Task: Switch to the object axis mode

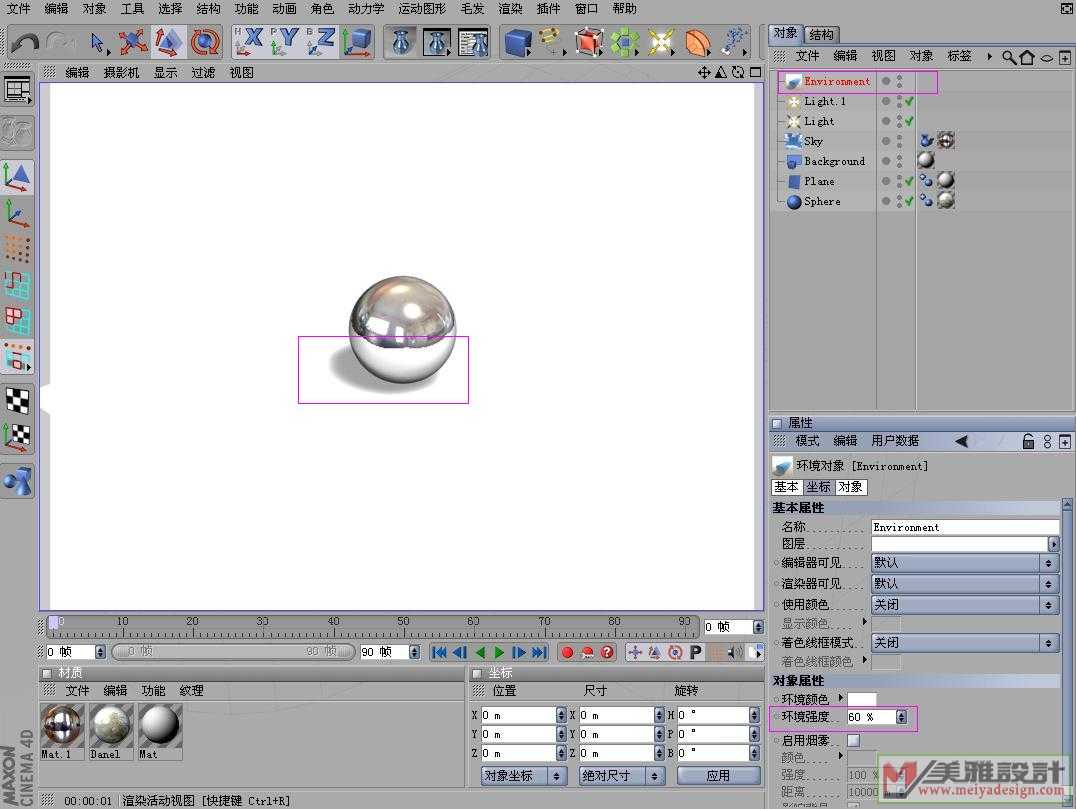Action: (x=17, y=213)
